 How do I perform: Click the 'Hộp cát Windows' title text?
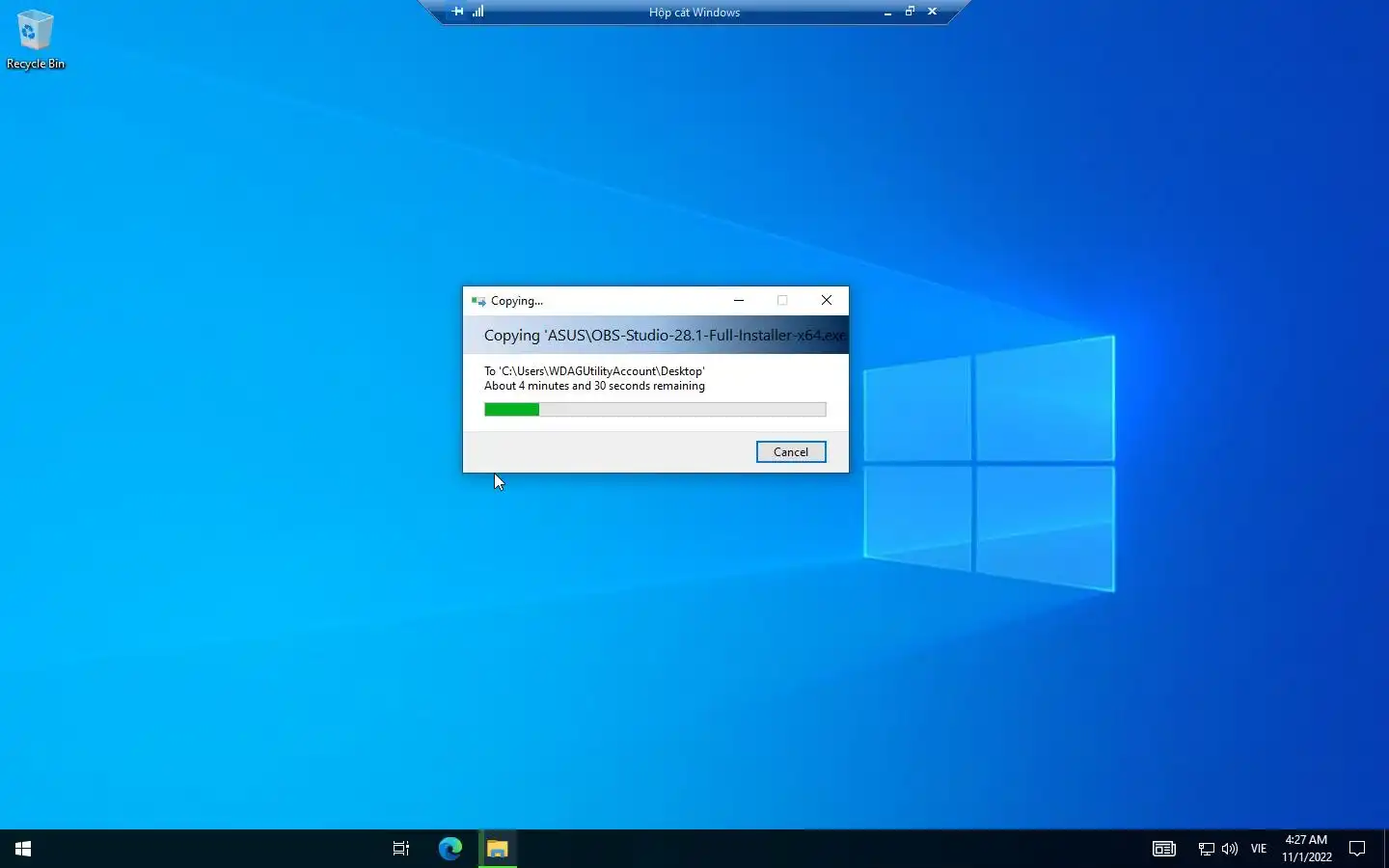point(694,13)
